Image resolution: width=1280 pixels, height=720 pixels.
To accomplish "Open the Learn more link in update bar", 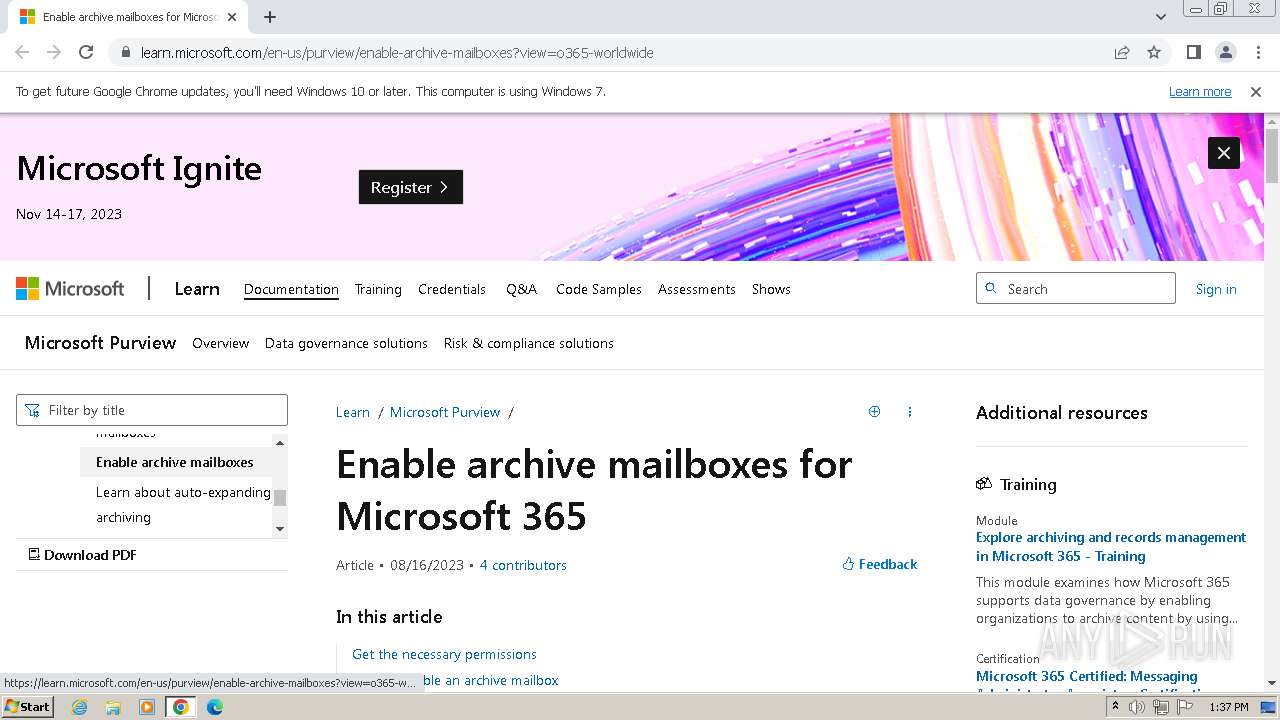I will pyautogui.click(x=1200, y=91).
